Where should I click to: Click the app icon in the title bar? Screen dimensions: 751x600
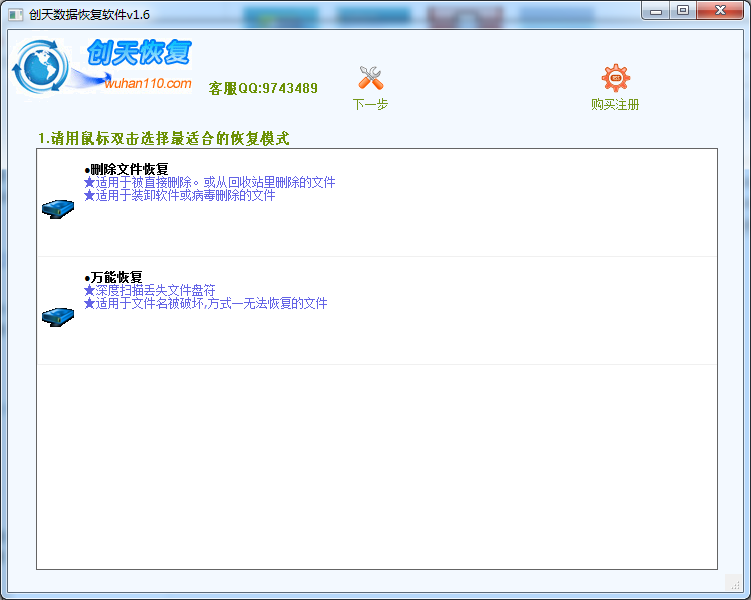point(15,11)
